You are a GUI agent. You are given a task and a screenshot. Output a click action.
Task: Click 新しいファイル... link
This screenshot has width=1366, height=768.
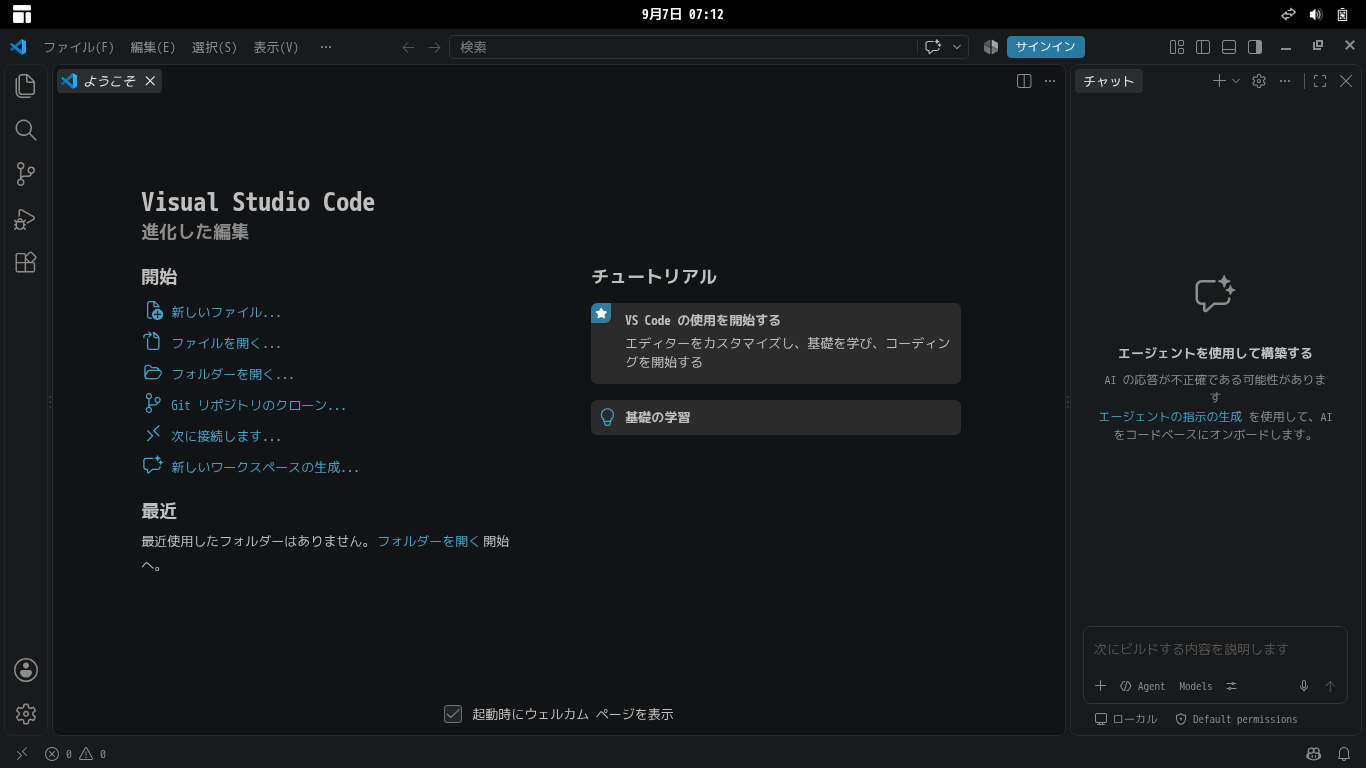[226, 312]
